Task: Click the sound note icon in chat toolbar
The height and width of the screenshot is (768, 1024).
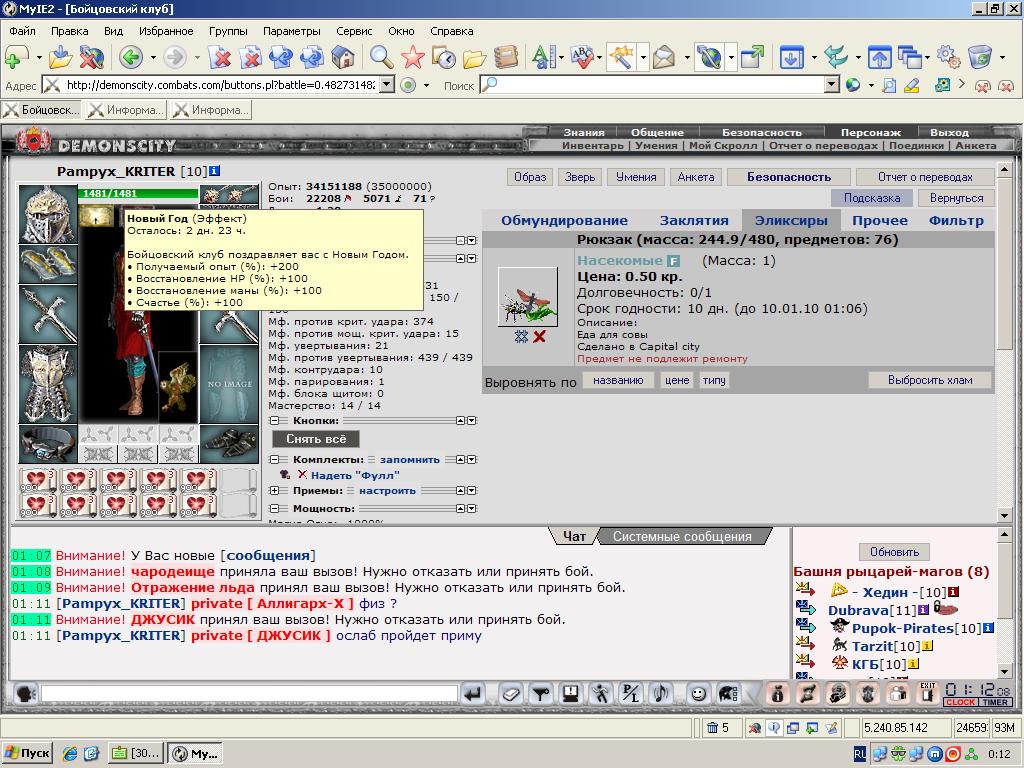Action: coord(660,694)
